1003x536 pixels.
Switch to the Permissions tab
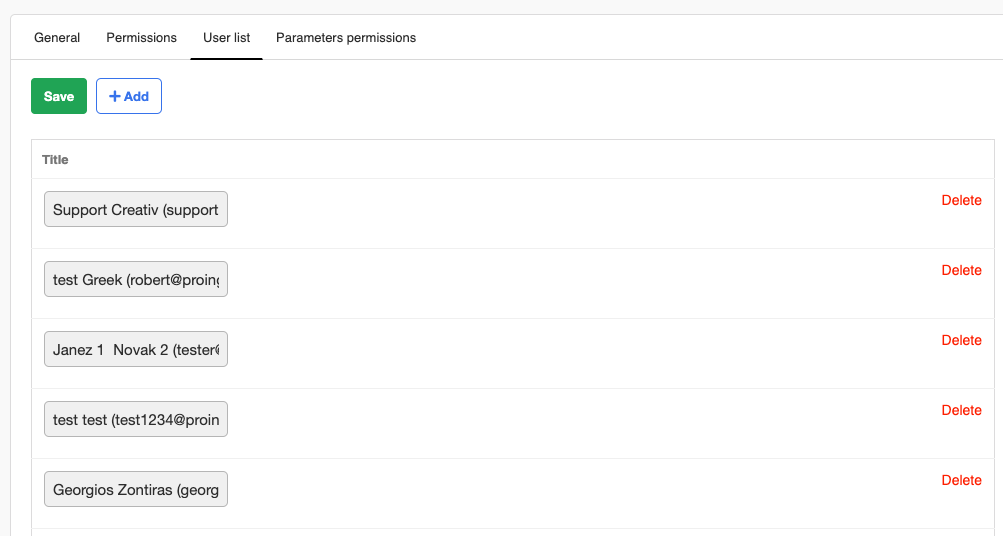click(x=141, y=38)
